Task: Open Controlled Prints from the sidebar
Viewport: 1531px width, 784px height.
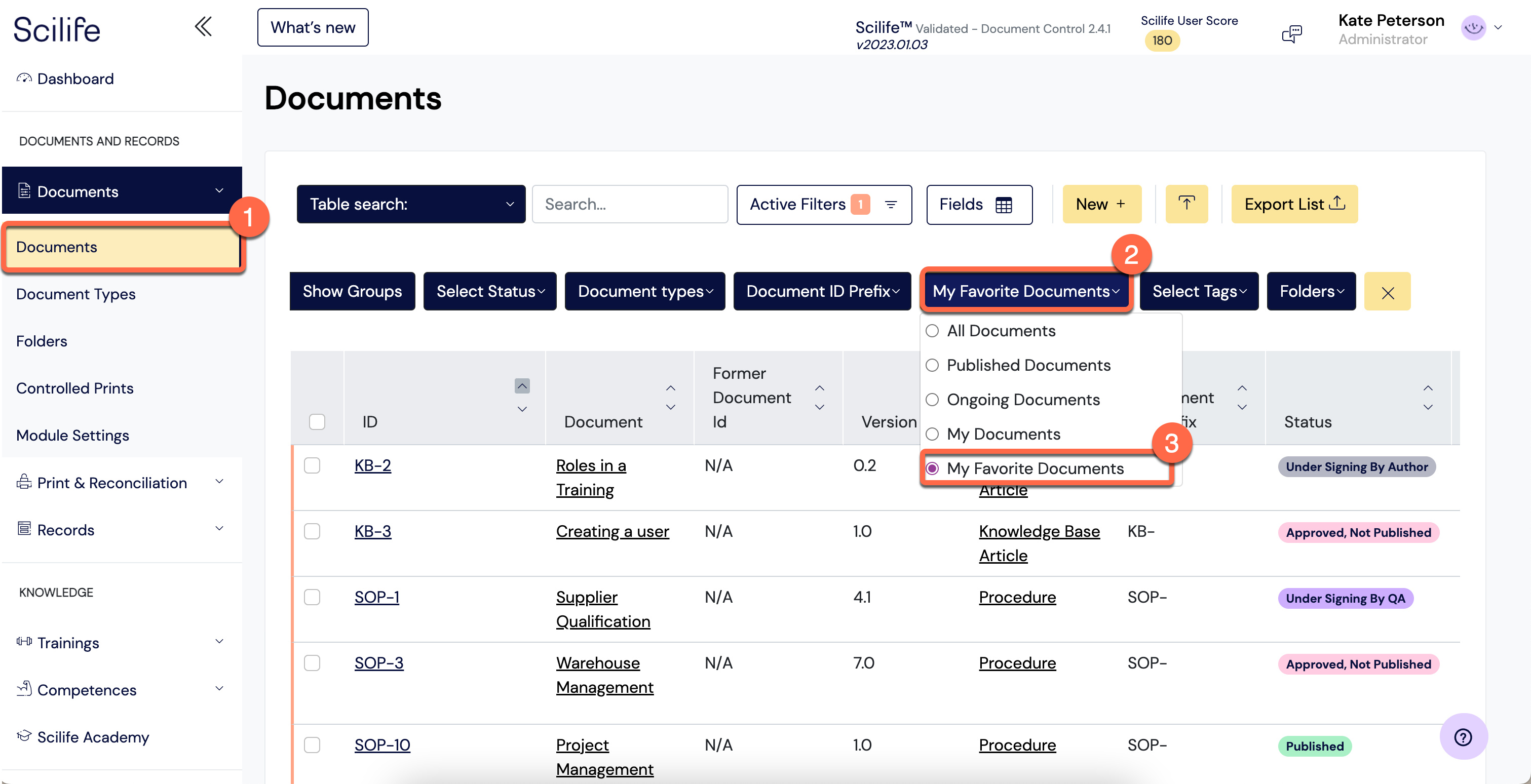Action: coord(75,388)
